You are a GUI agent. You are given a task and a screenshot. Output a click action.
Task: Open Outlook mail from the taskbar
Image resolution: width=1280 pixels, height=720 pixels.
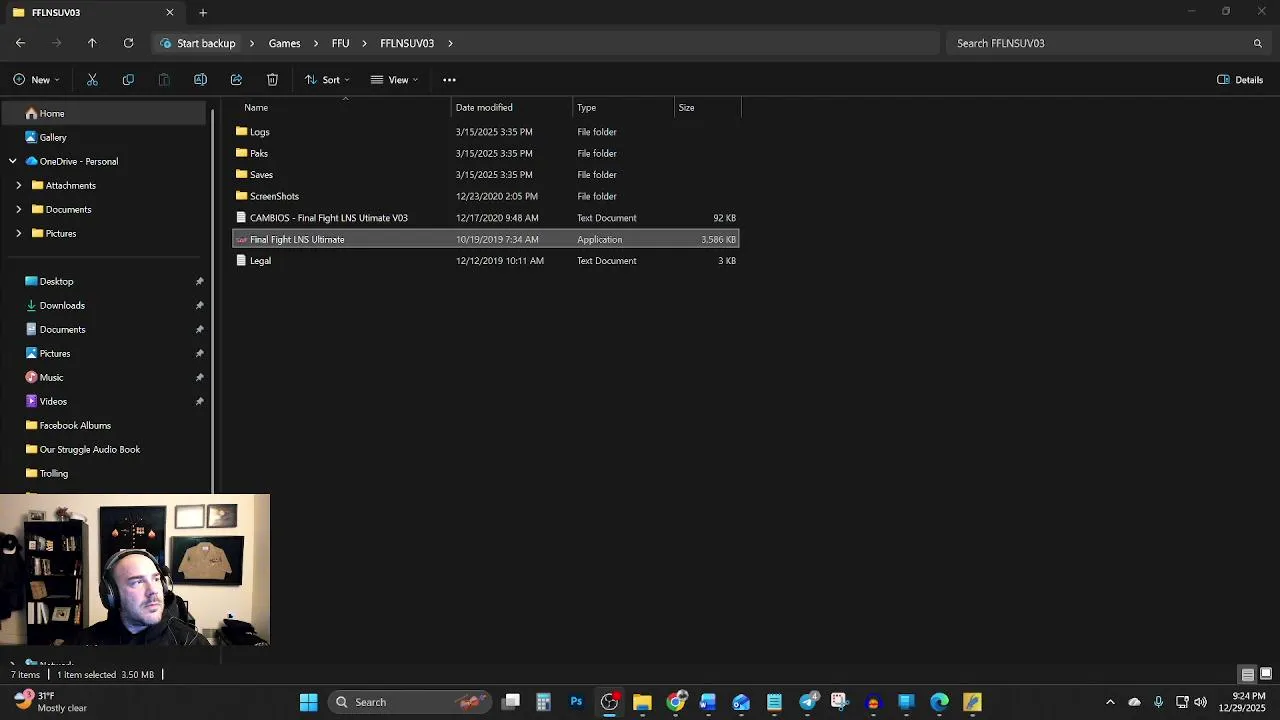coord(741,702)
